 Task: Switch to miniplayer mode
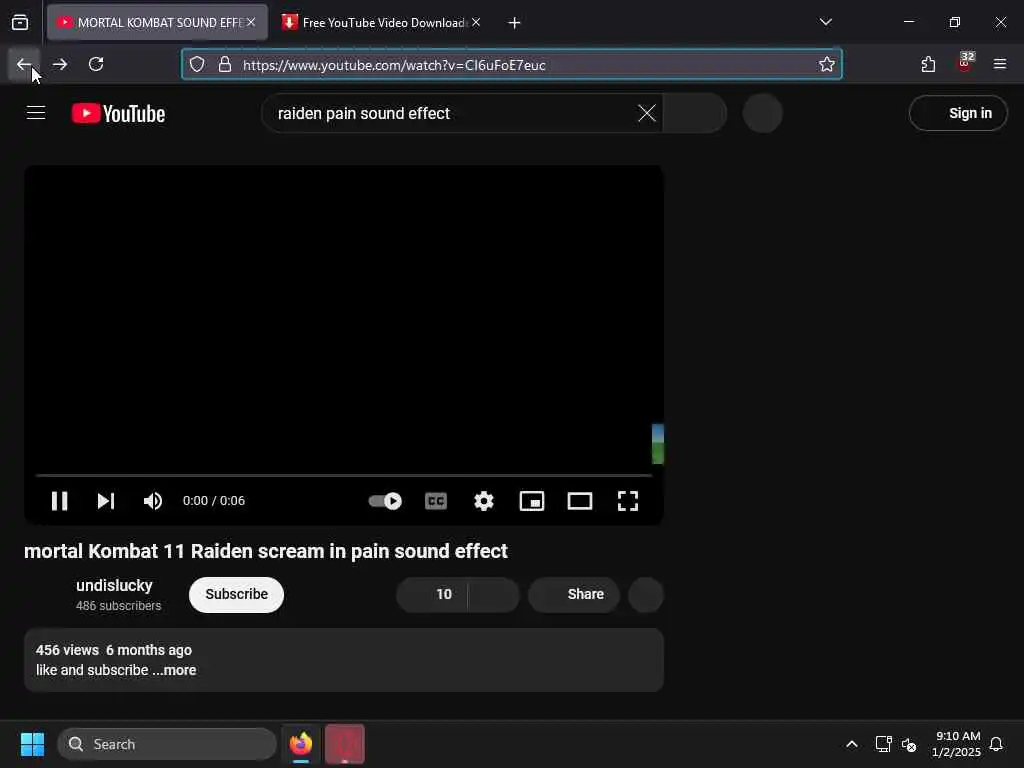coord(532,501)
